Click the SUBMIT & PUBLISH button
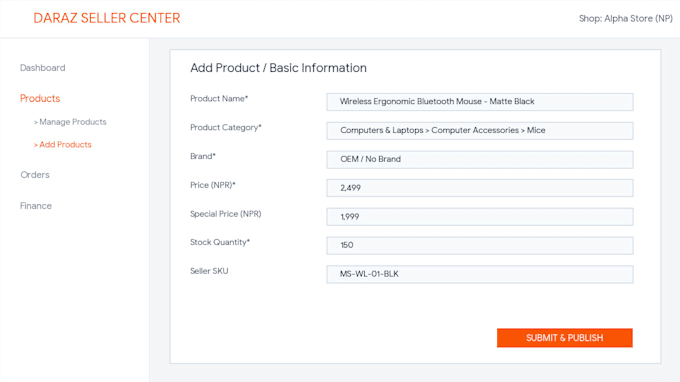Image resolution: width=680 pixels, height=382 pixels. coord(565,338)
